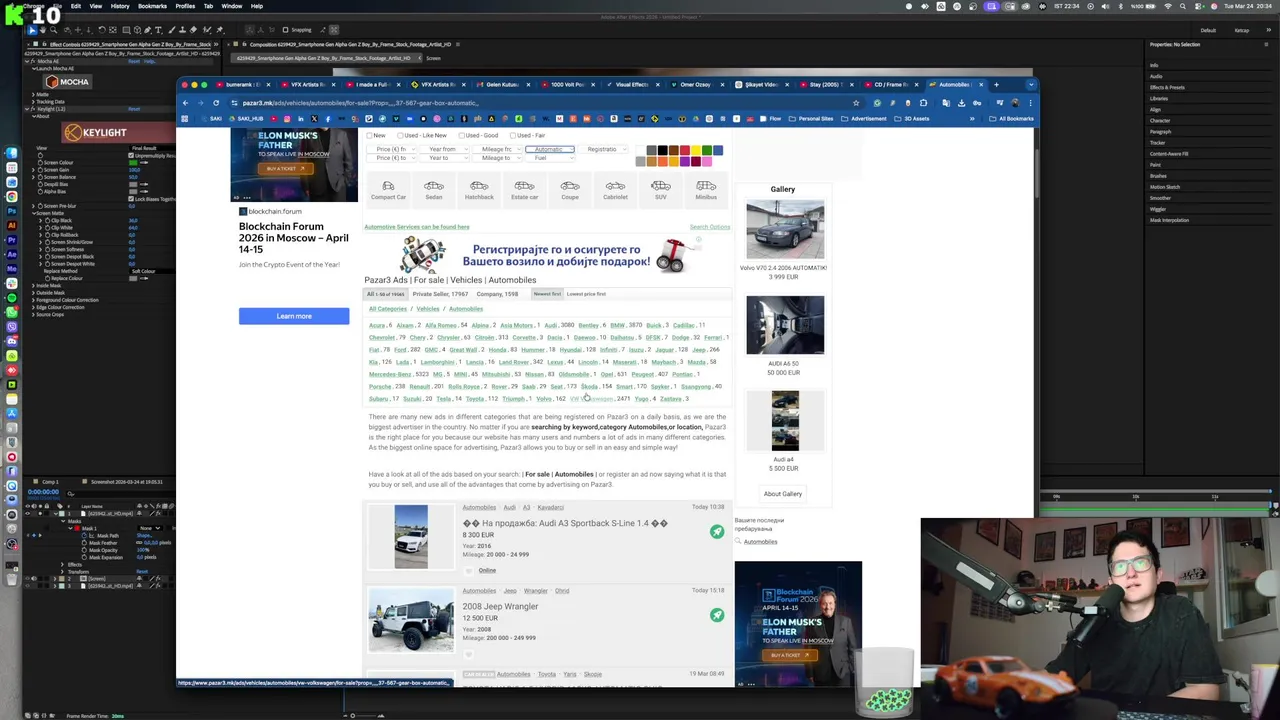Open the Year to dropdown
The image size is (1280, 720).
click(443, 158)
